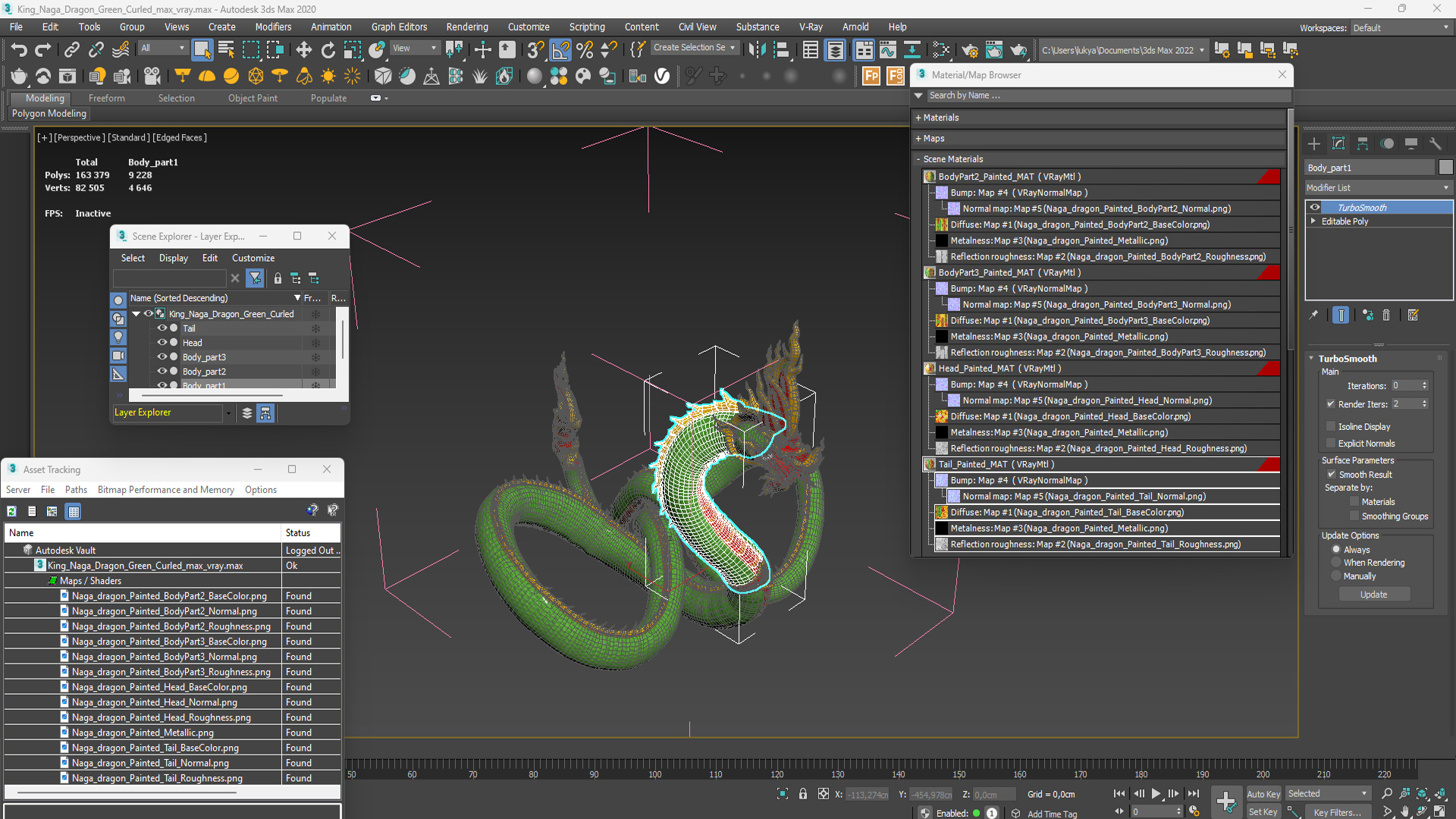Click Search by Name field in Material Browser
Image resolution: width=1456 pixels, height=819 pixels.
1107,96
